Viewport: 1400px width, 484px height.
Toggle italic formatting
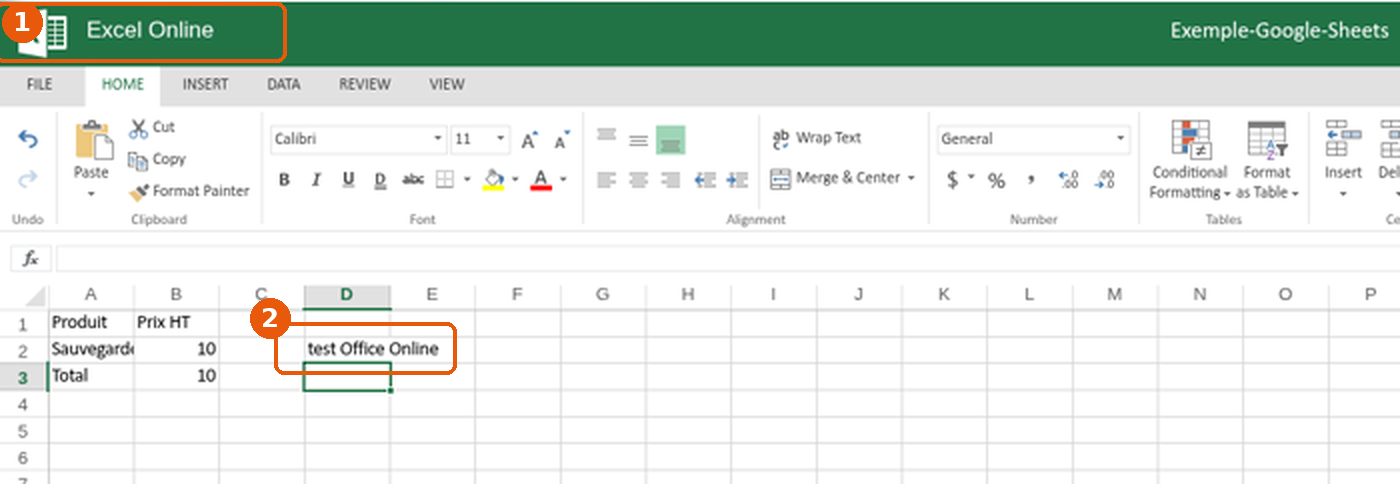316,180
